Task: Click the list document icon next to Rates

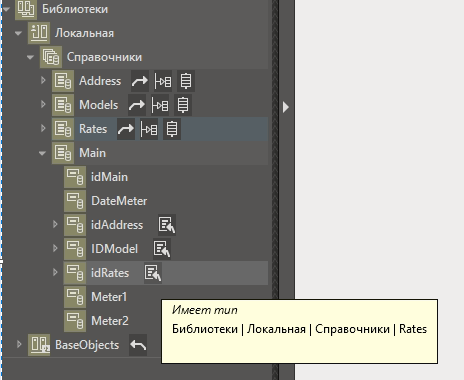Action: (x=172, y=129)
